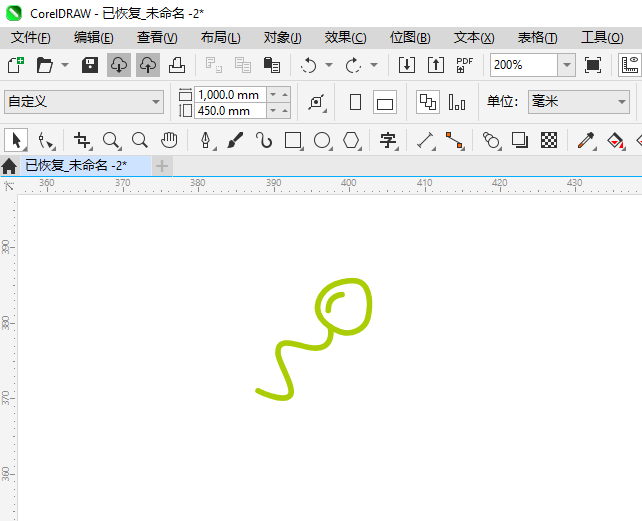Image resolution: width=642 pixels, height=521 pixels.
Task: Click the Publish to PDF icon
Action: click(464, 65)
